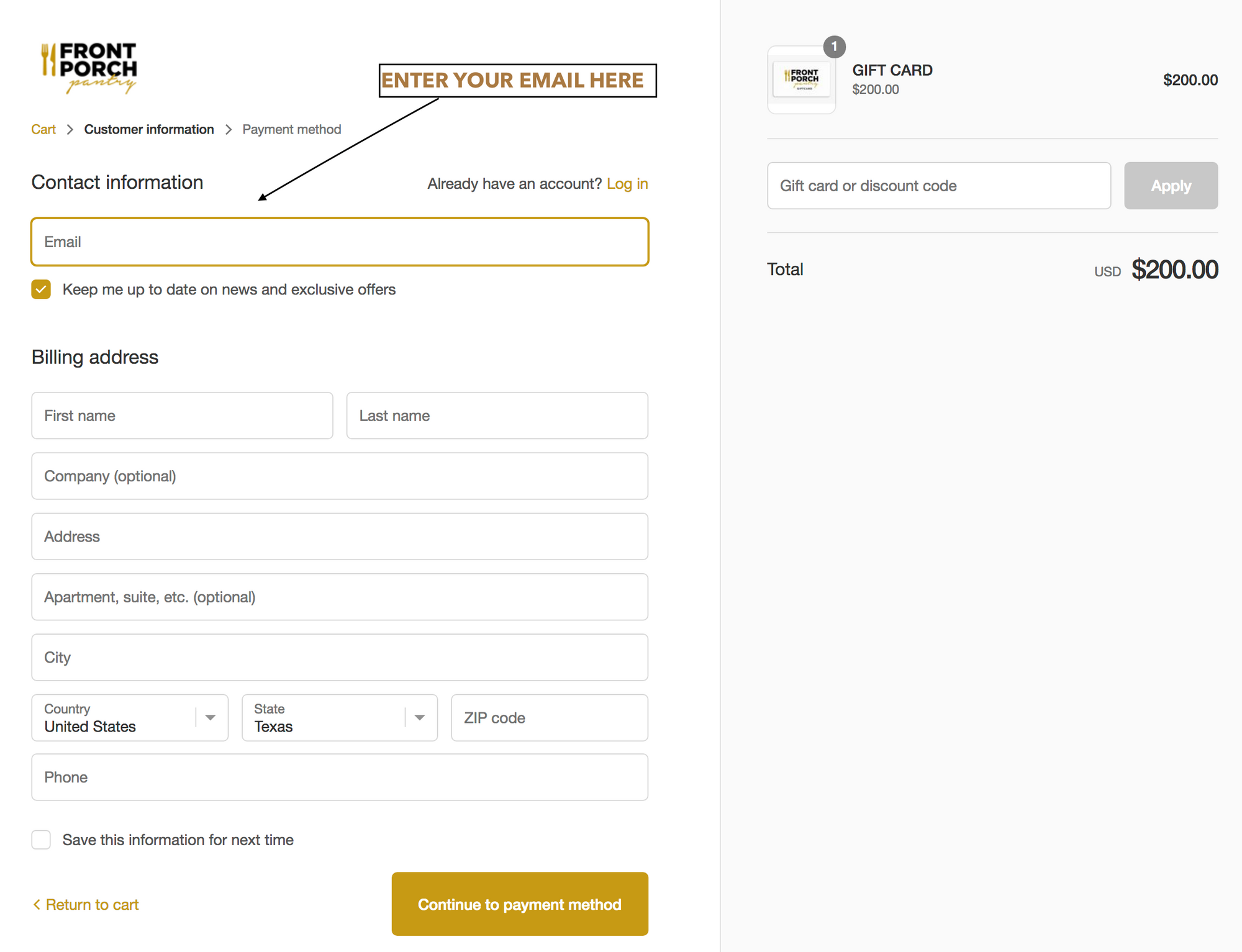Click the Gift card or discount code field
Viewport: 1242px width, 952px height.
pyautogui.click(x=938, y=186)
